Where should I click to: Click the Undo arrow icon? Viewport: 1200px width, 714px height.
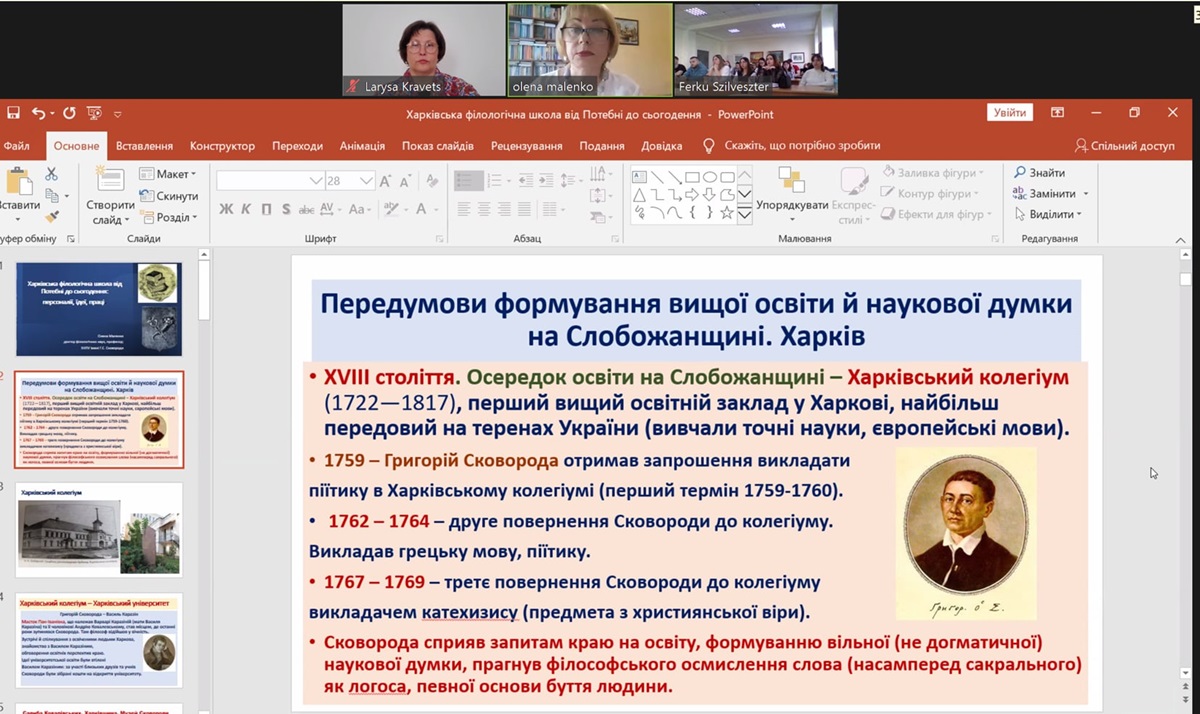38,114
